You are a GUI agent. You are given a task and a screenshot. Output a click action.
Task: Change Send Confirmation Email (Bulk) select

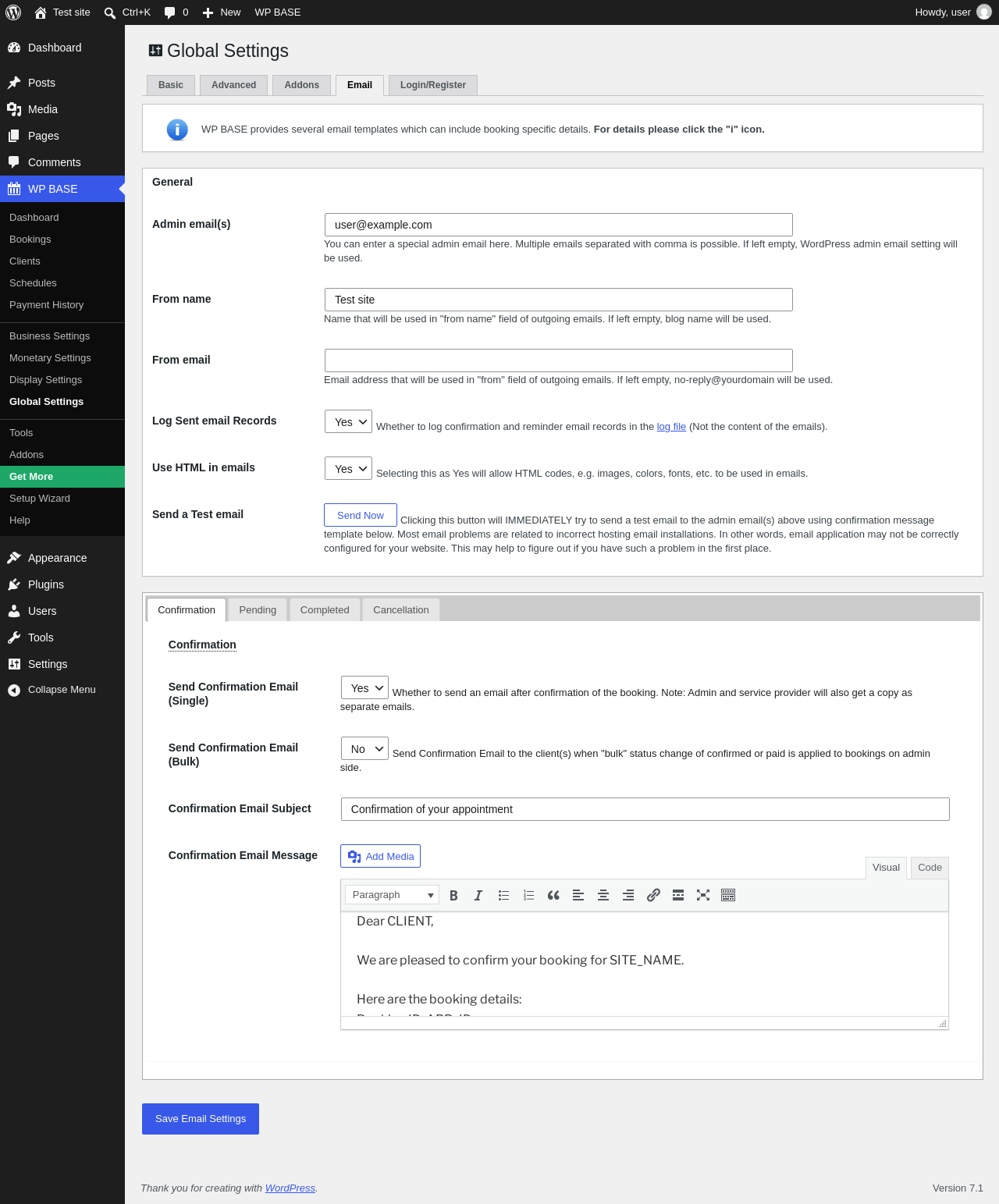[x=364, y=748]
